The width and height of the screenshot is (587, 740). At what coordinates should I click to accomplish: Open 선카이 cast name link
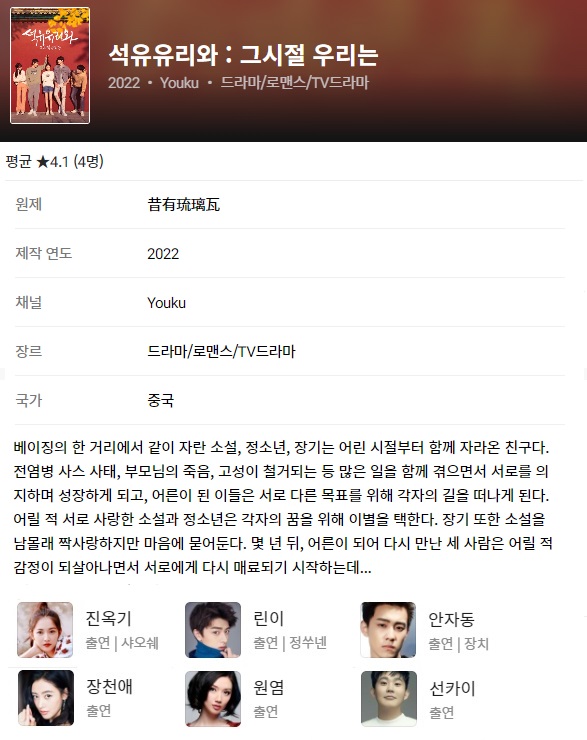point(452,689)
